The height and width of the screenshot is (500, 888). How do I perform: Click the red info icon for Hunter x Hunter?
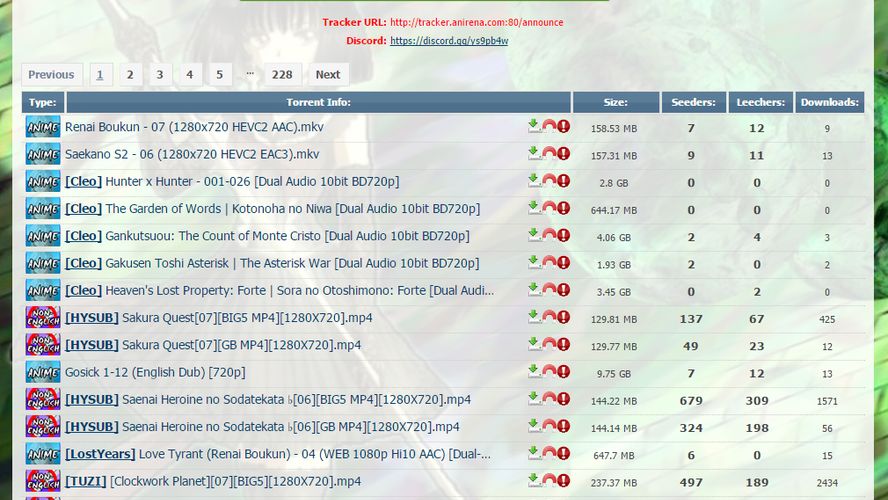[564, 181]
